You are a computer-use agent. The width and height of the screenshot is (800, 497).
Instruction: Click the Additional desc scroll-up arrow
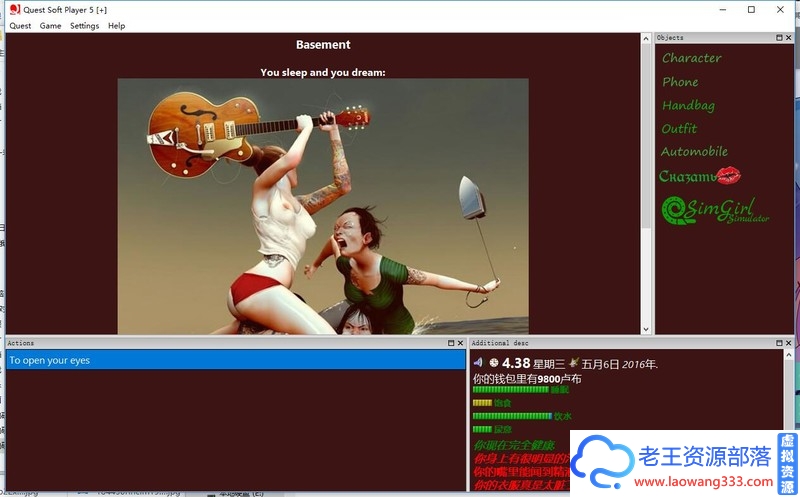(789, 355)
